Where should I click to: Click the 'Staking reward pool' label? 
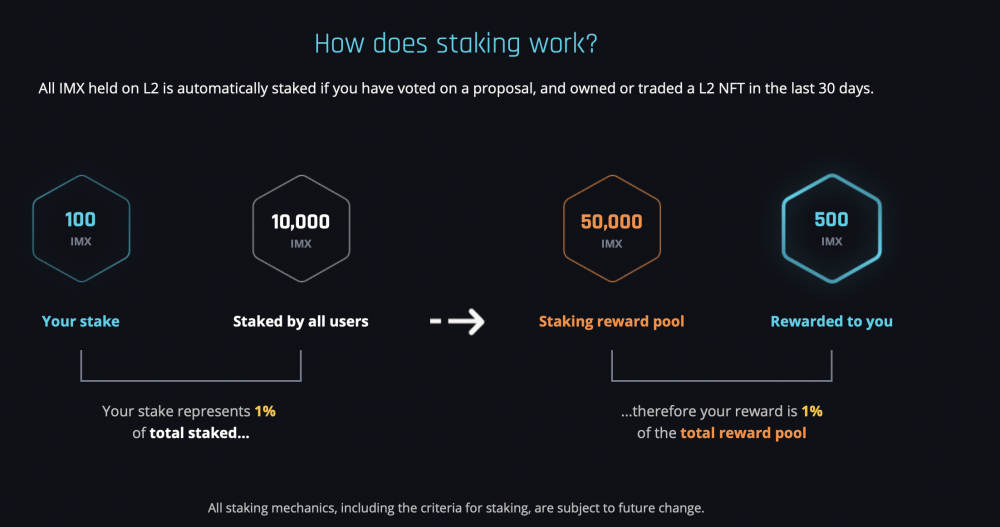click(611, 321)
